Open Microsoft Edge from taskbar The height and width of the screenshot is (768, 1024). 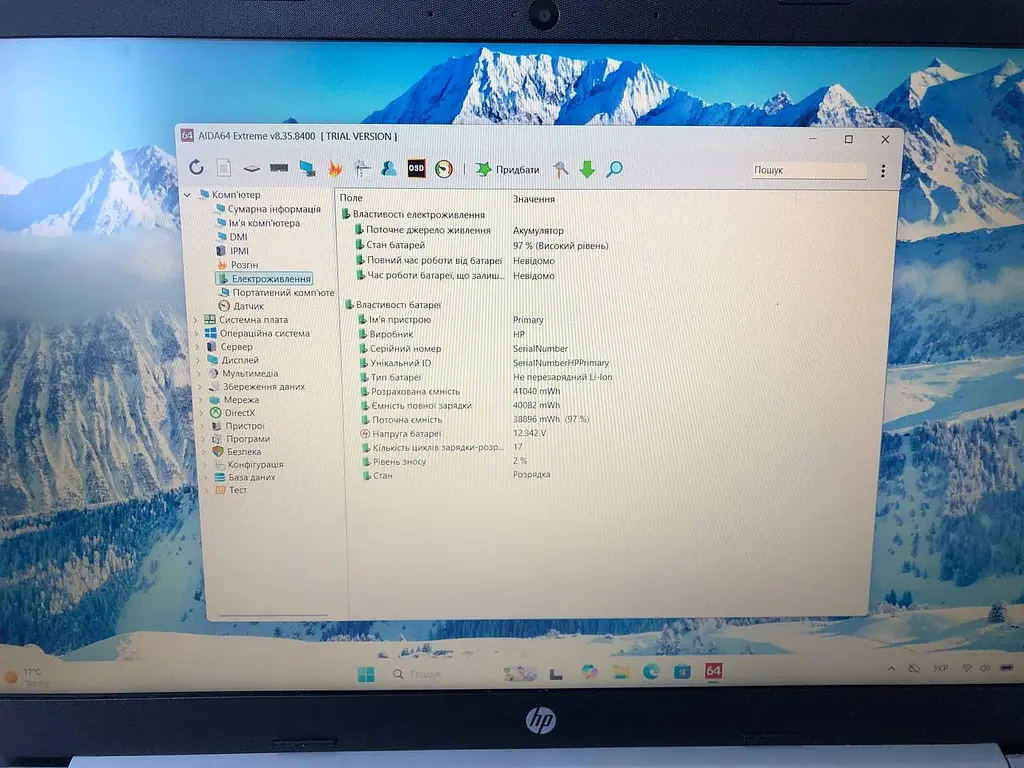651,671
